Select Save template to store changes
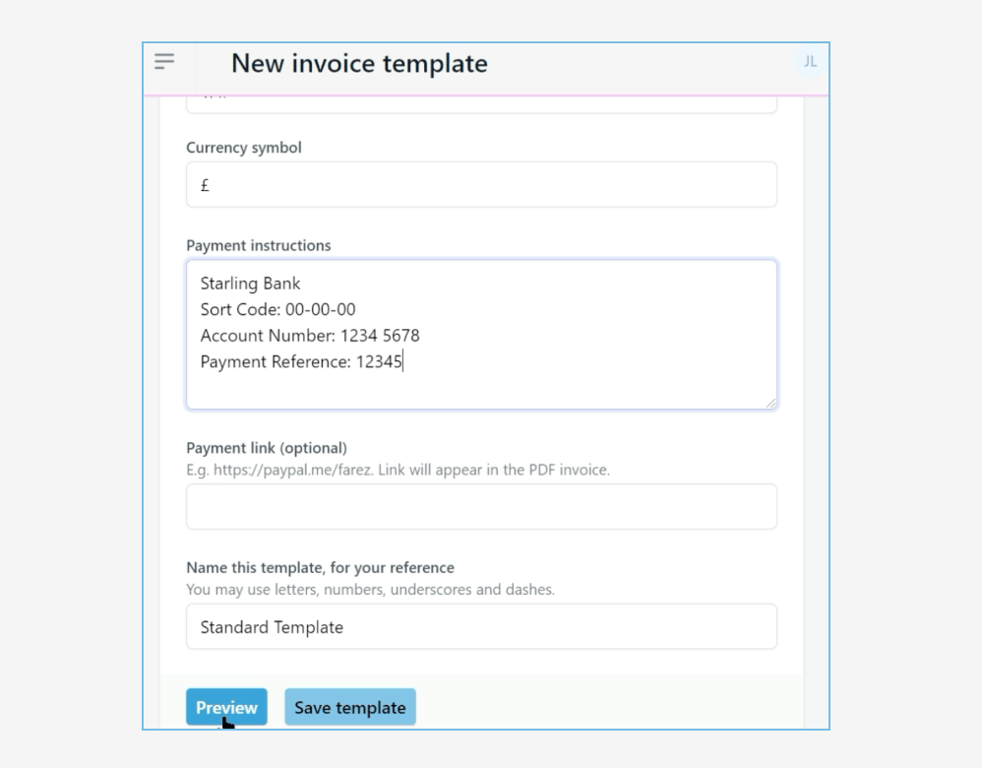Image resolution: width=982 pixels, height=768 pixels. [x=350, y=707]
